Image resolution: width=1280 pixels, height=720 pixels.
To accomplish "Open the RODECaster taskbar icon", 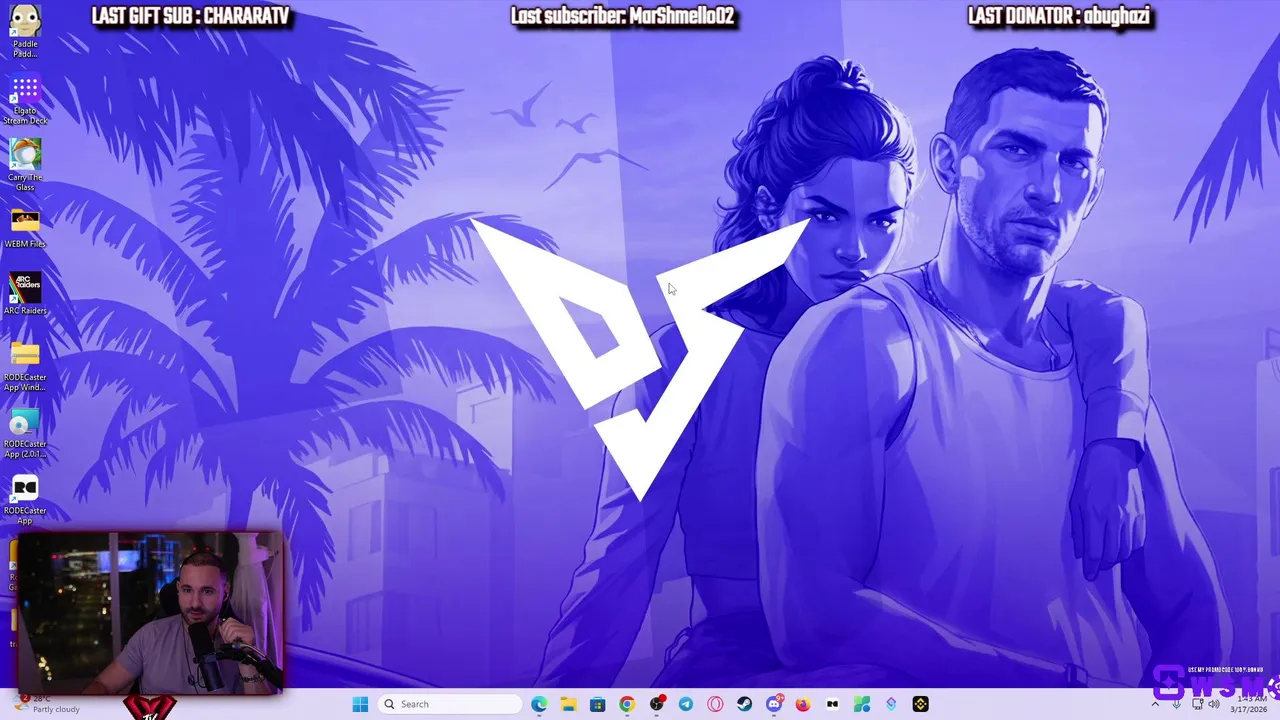I will [x=832, y=704].
